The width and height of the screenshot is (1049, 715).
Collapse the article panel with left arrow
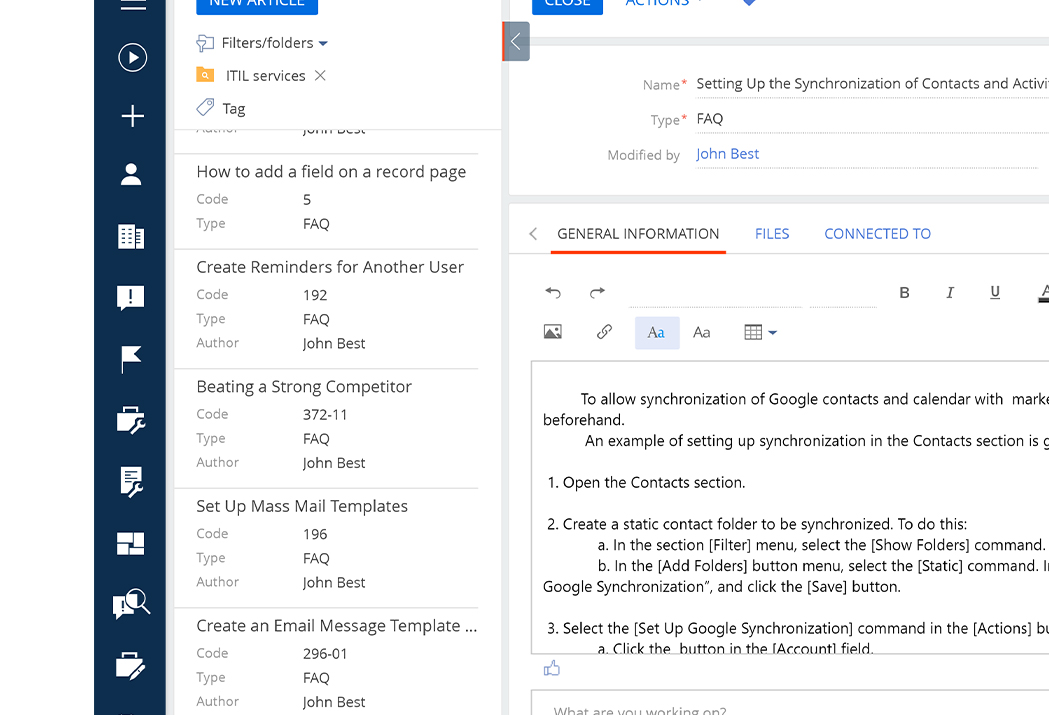[516, 41]
